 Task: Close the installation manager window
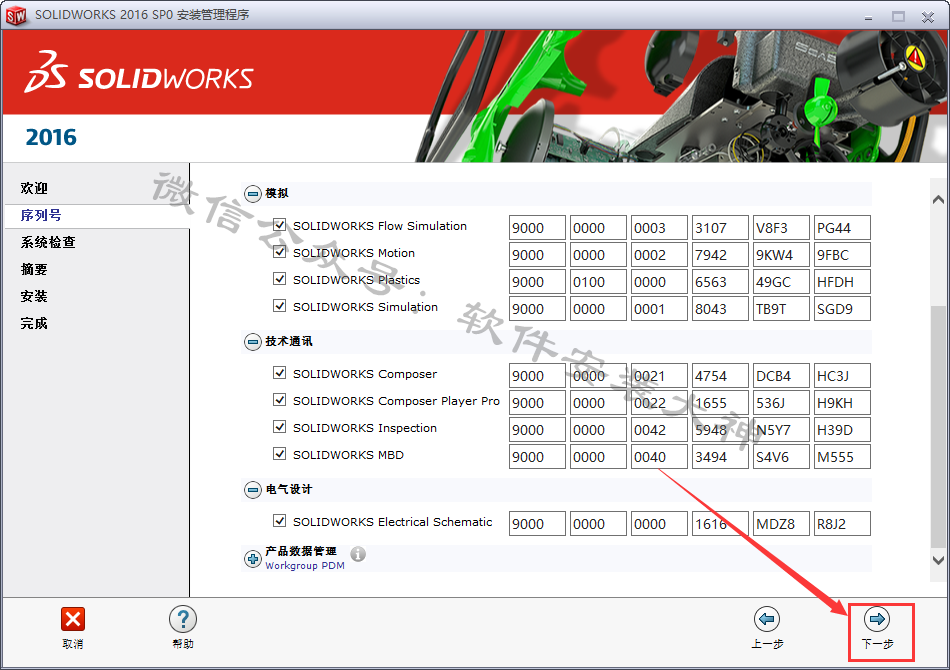[x=928, y=17]
